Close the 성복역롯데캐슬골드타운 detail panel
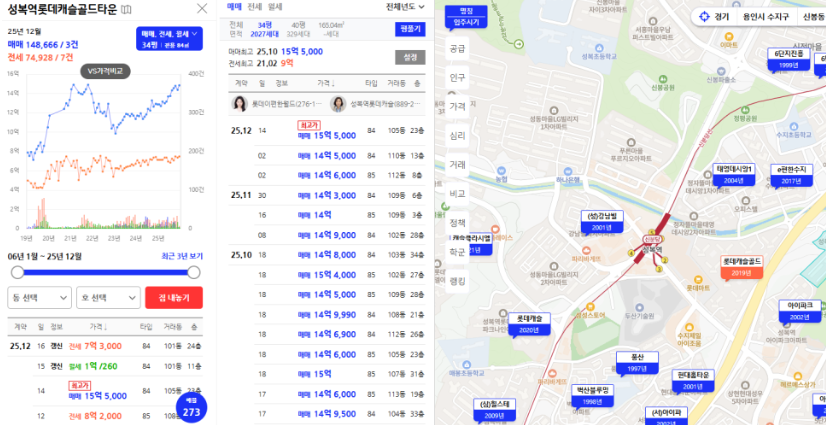This screenshot has height=425, width=826. [x=202, y=8]
